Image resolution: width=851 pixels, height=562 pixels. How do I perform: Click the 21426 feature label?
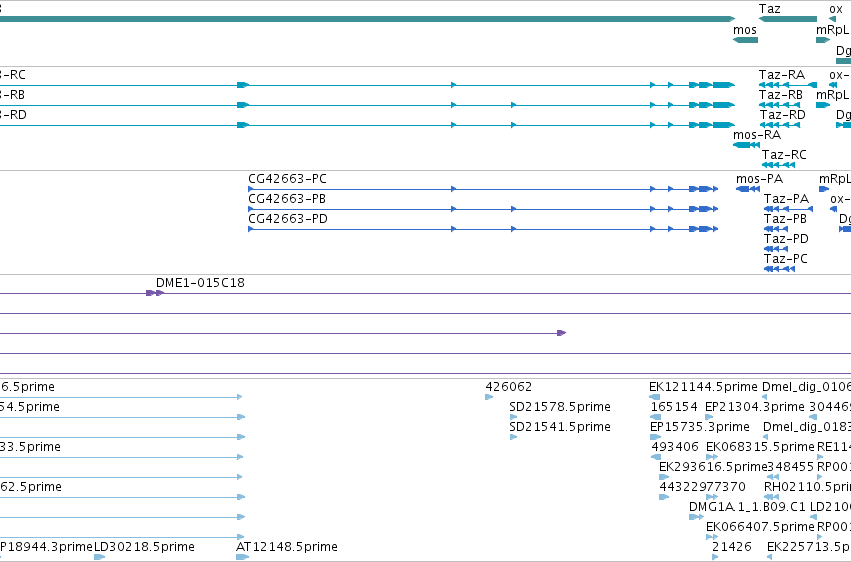coord(732,547)
